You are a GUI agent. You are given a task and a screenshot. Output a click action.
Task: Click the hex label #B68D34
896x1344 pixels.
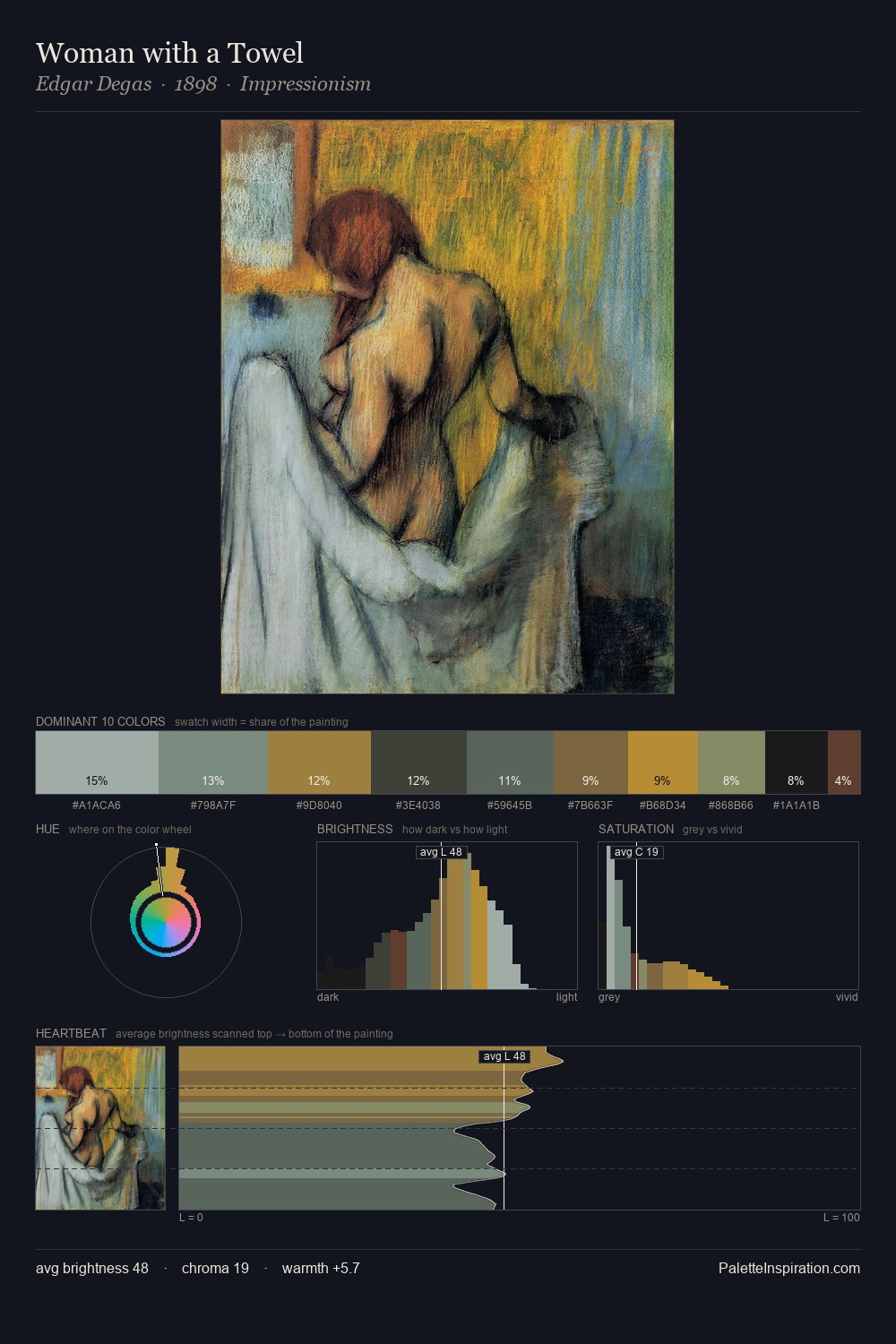tap(663, 806)
